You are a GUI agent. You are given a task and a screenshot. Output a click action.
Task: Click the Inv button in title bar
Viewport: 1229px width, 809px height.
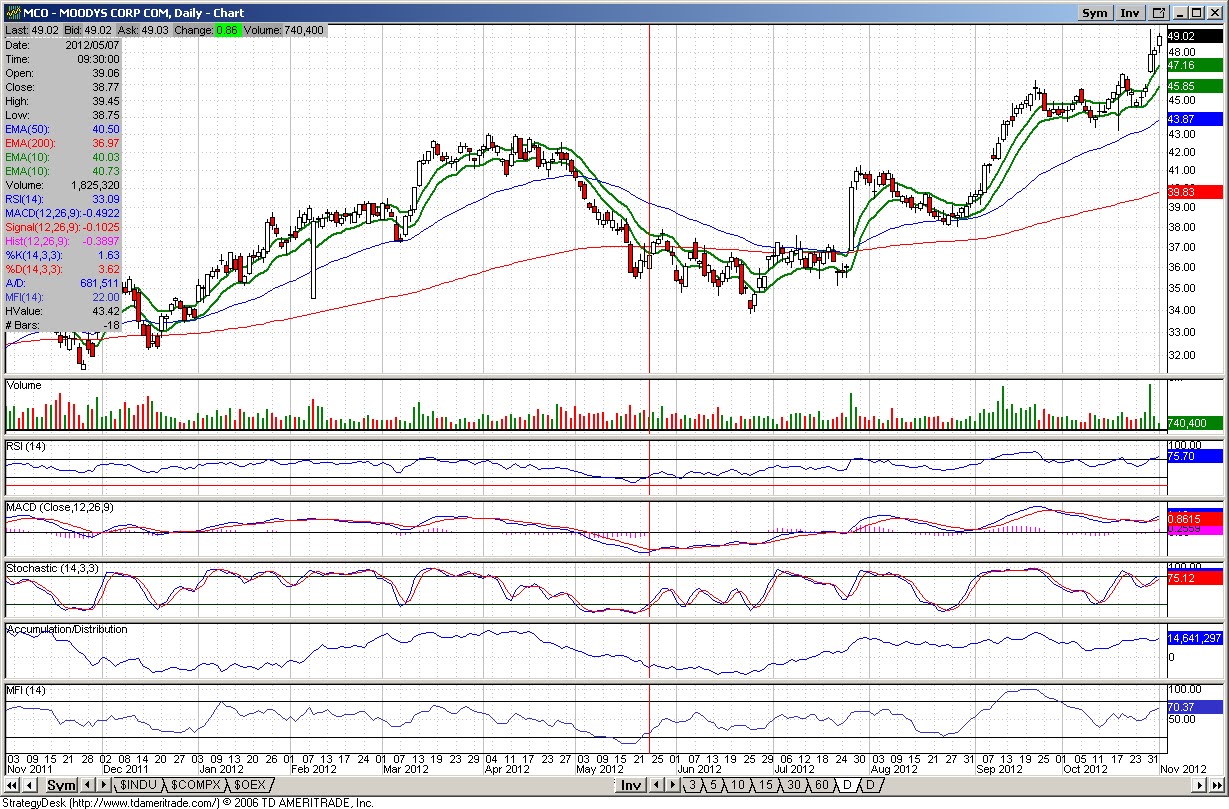click(1130, 13)
